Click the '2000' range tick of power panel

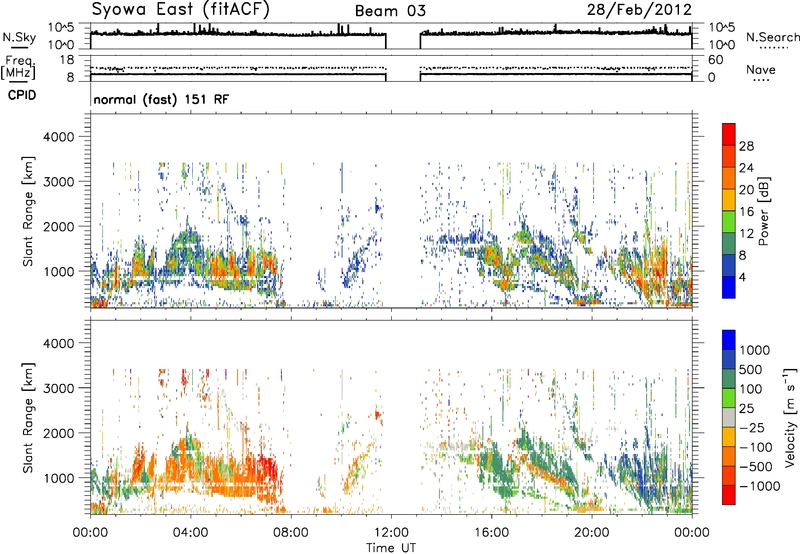(58, 226)
